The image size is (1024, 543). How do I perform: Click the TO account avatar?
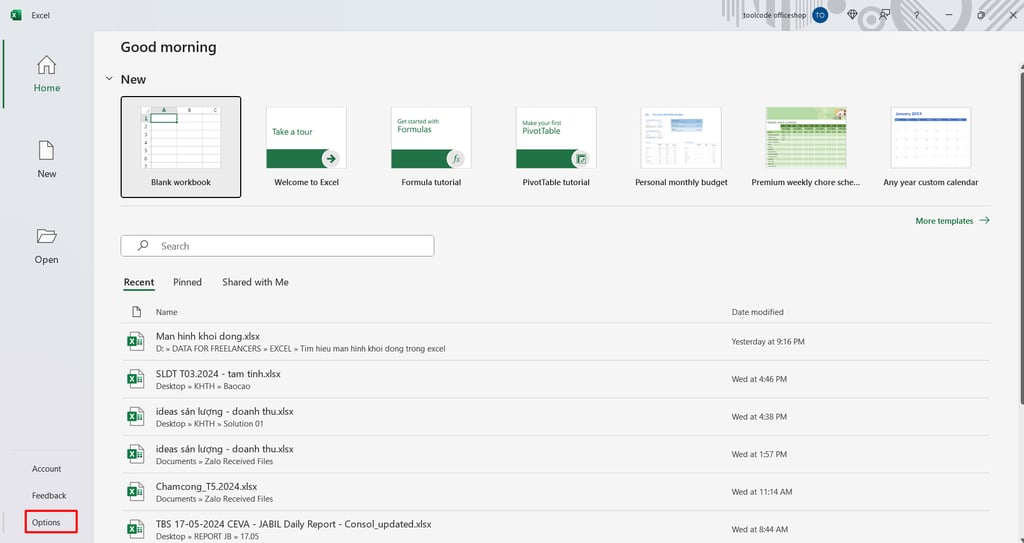(820, 14)
